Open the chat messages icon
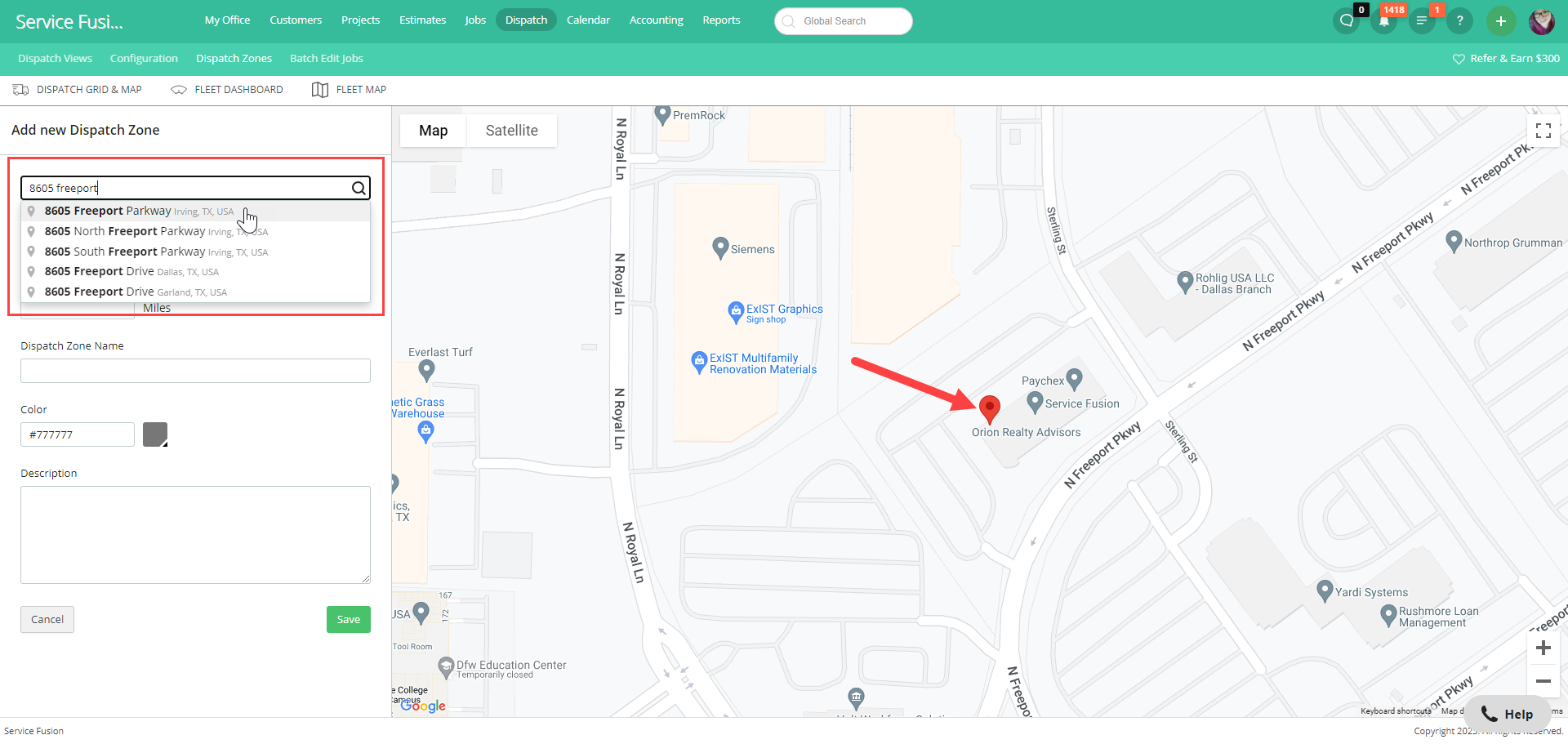The width and height of the screenshot is (1568, 744). coord(1347,21)
